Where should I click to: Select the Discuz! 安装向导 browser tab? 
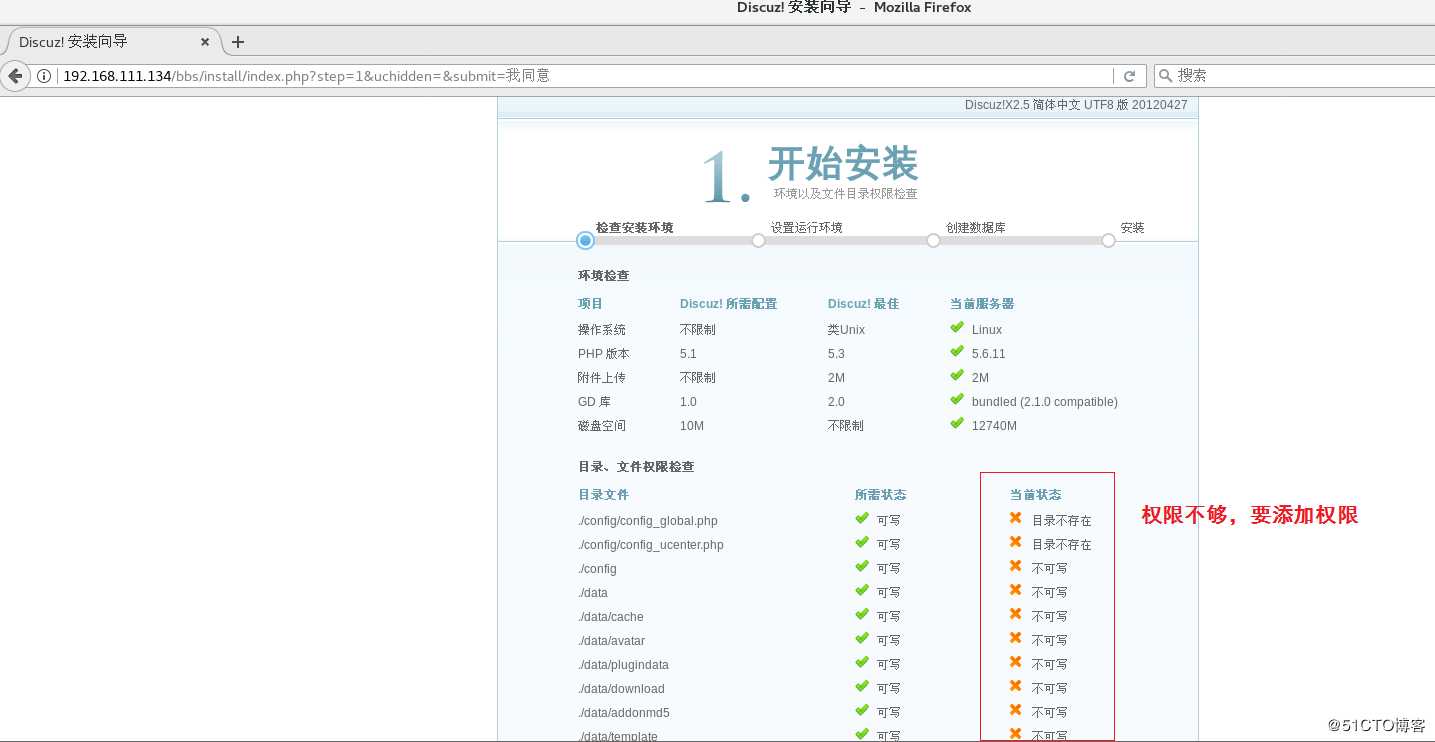pos(113,42)
